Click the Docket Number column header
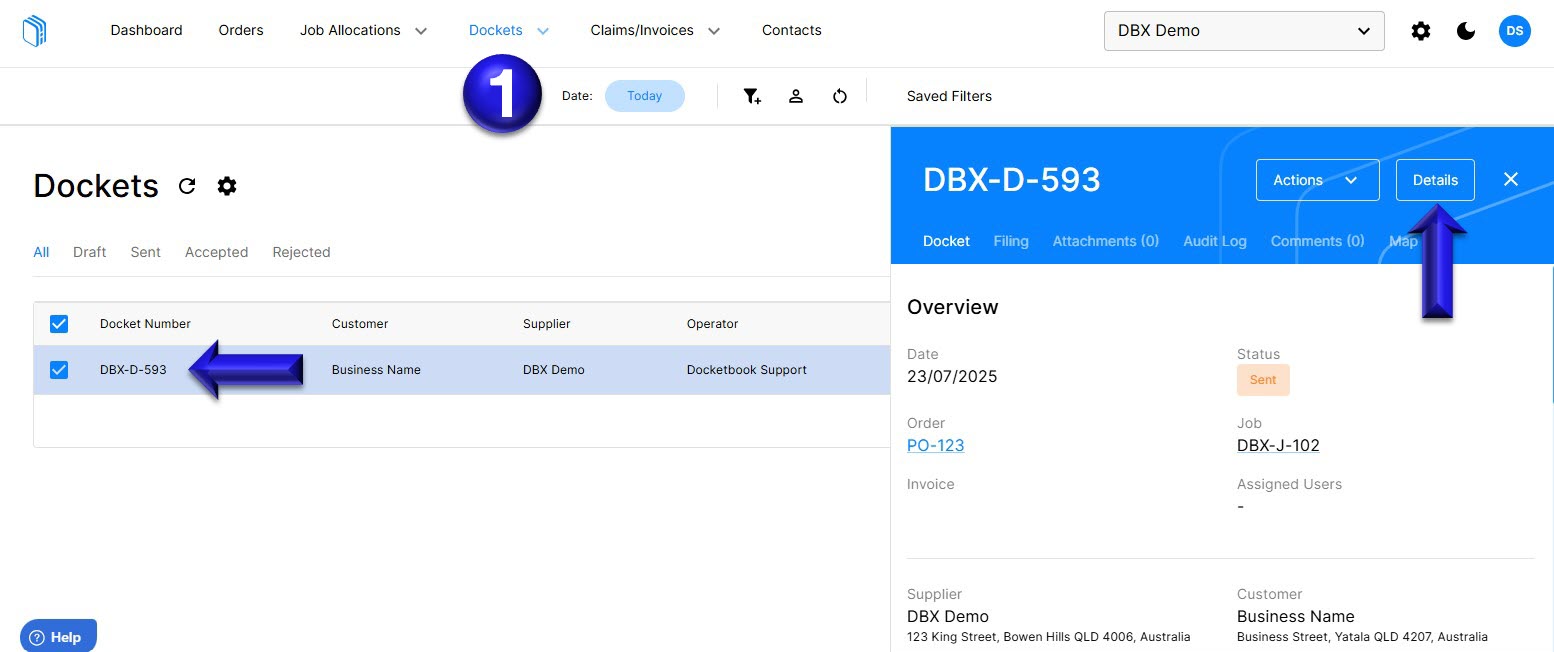 [x=145, y=324]
